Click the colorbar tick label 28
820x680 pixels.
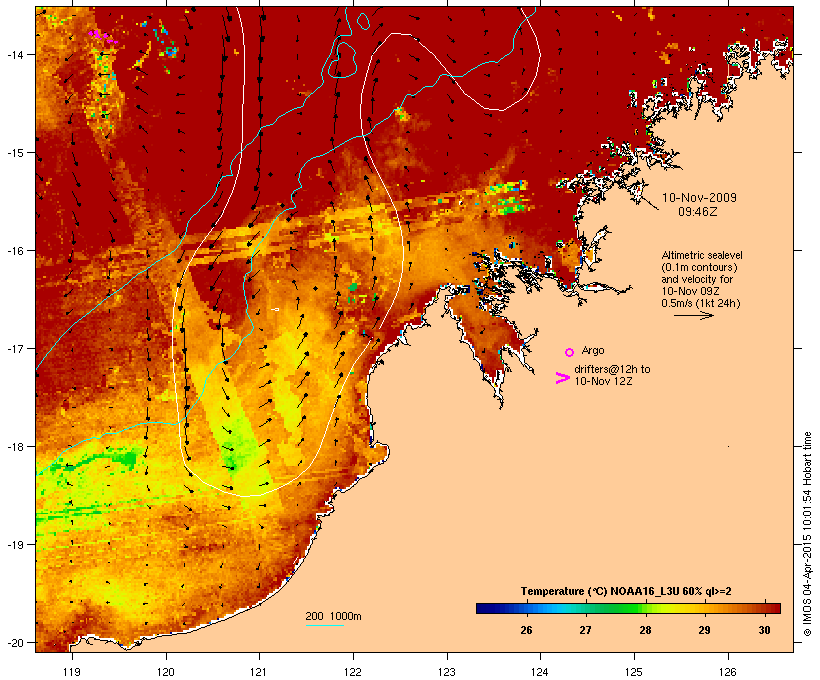coord(645,630)
